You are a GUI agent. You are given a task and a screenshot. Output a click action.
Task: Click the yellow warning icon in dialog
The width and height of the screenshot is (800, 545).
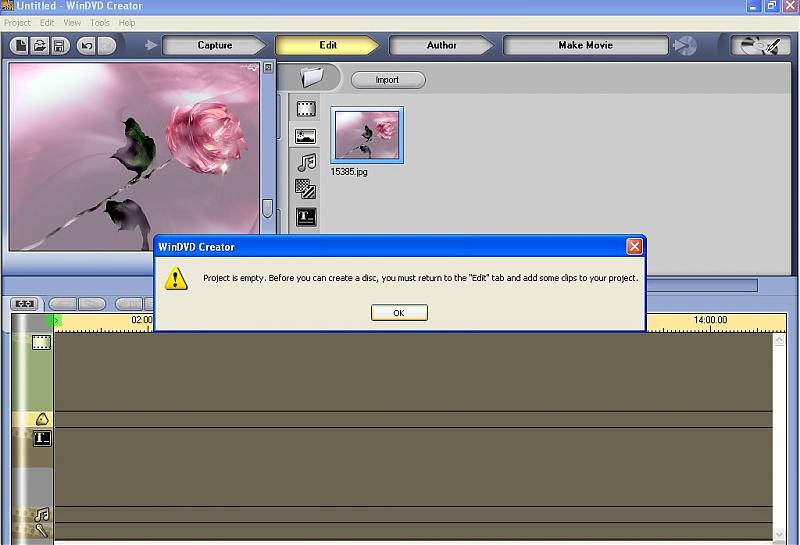coord(176,279)
